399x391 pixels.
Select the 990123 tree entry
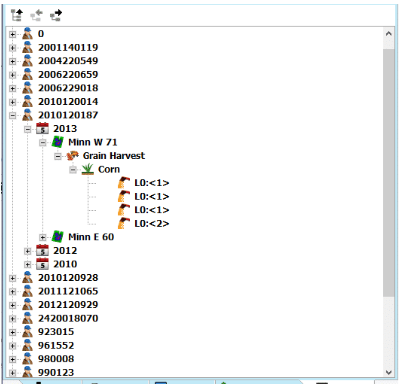(56, 372)
